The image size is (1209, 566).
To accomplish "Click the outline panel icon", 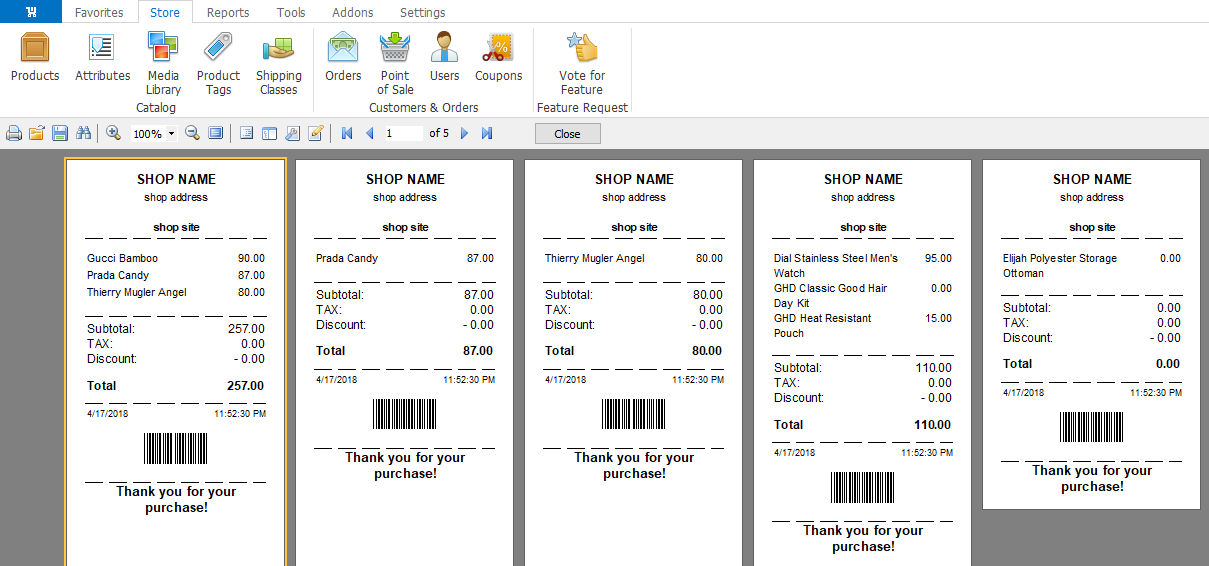I will coord(246,133).
